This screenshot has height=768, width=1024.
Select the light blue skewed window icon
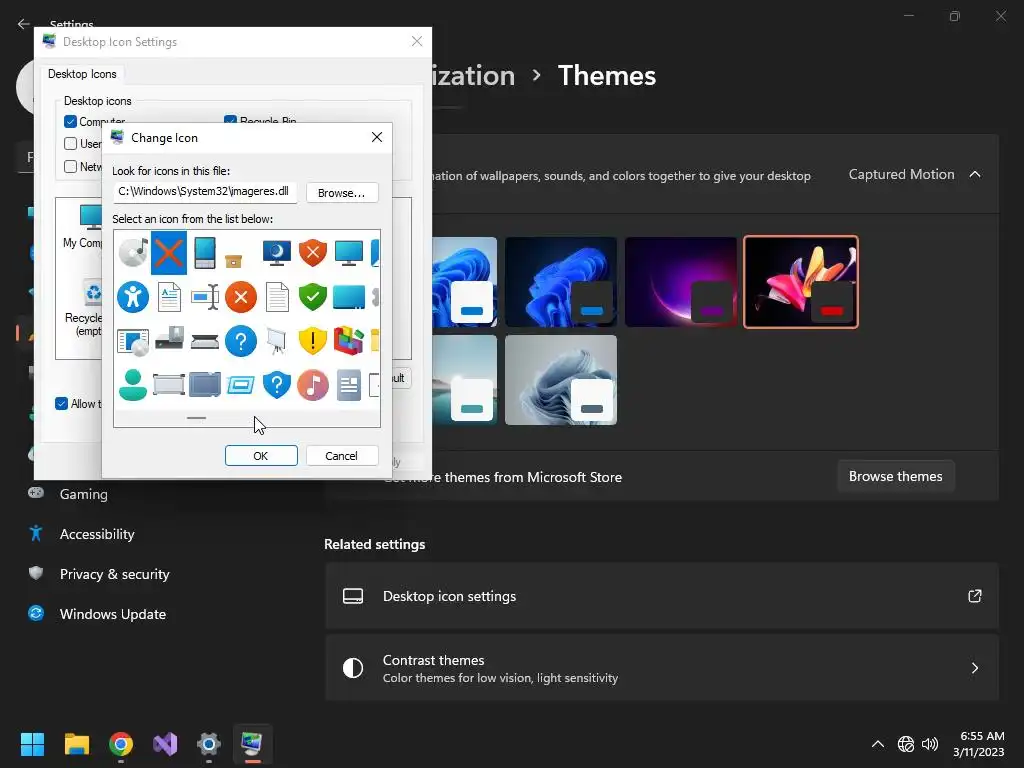[240, 385]
